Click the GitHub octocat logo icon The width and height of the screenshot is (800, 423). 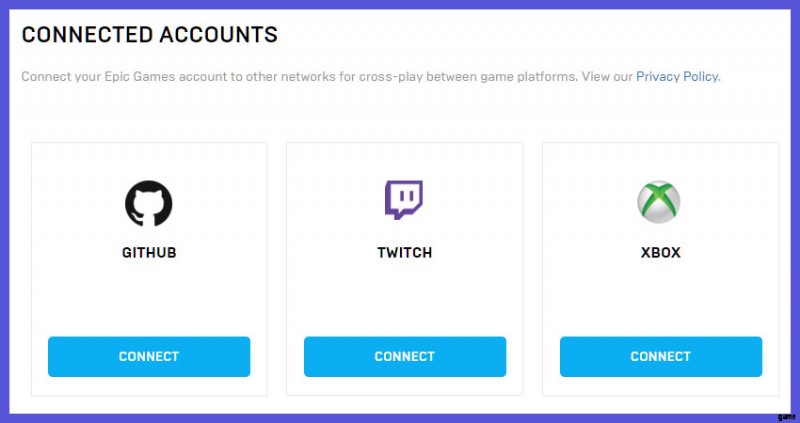point(149,203)
